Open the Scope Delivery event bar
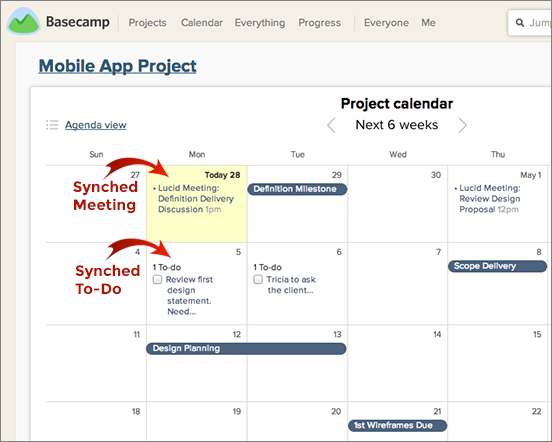 coord(497,266)
